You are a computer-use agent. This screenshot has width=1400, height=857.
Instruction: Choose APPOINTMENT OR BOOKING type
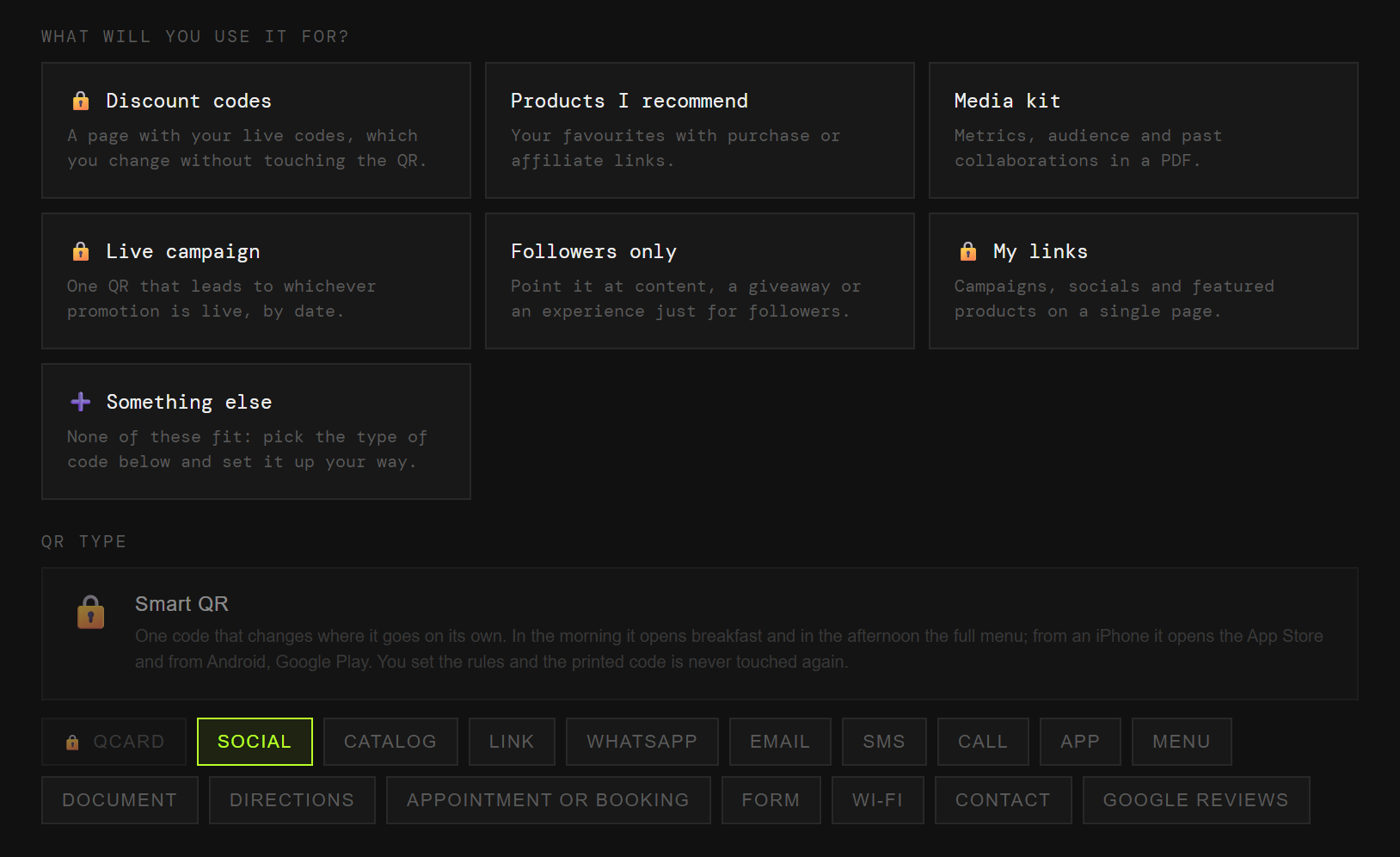[549, 800]
